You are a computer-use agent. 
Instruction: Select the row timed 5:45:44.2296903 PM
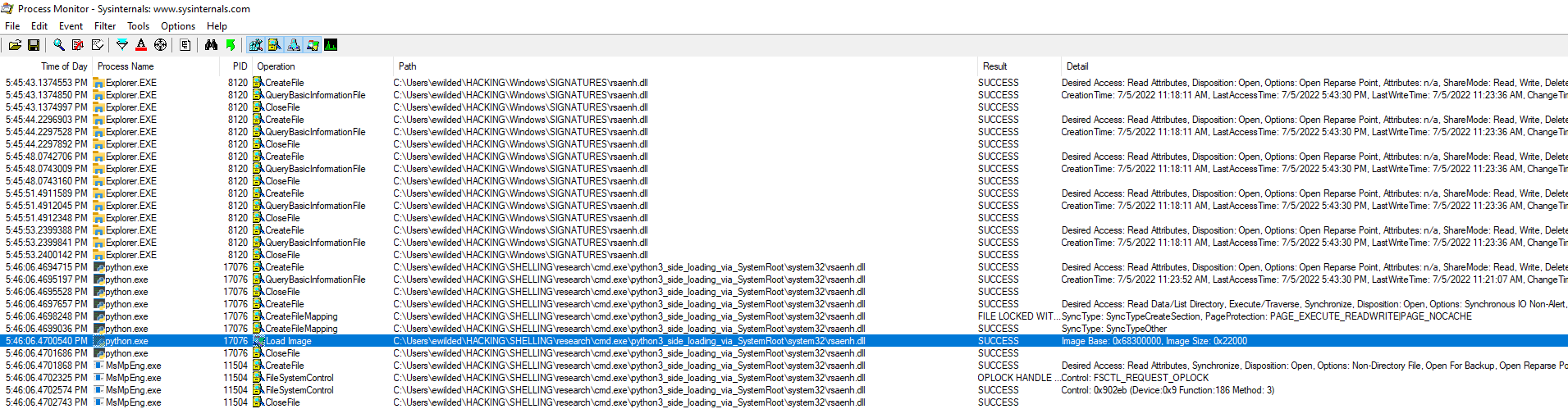point(784,120)
